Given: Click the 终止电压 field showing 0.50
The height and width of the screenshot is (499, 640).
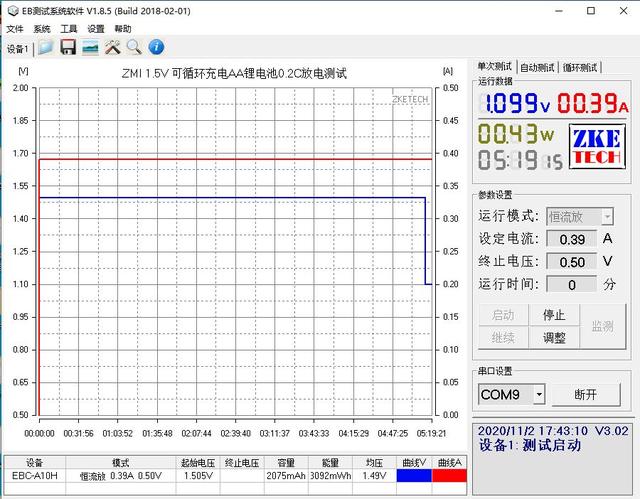Looking at the screenshot, I should (x=572, y=262).
